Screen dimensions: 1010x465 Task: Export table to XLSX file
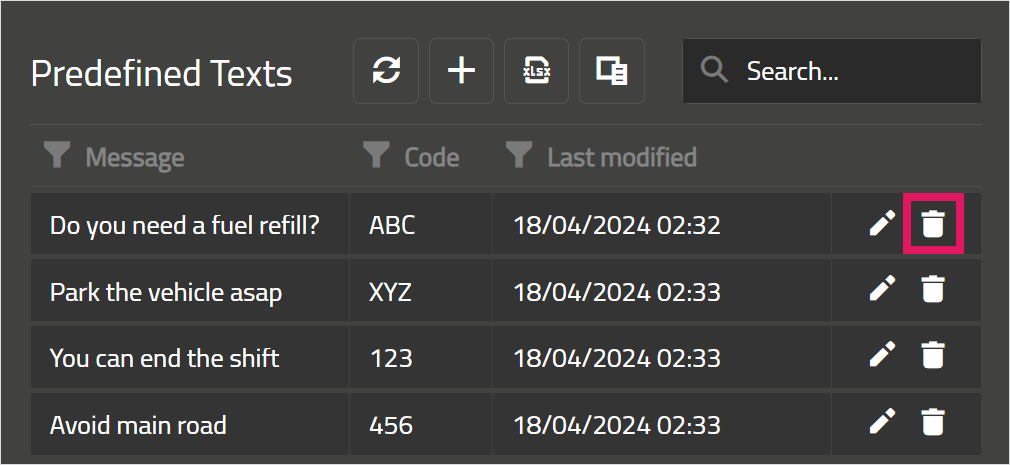click(x=536, y=71)
